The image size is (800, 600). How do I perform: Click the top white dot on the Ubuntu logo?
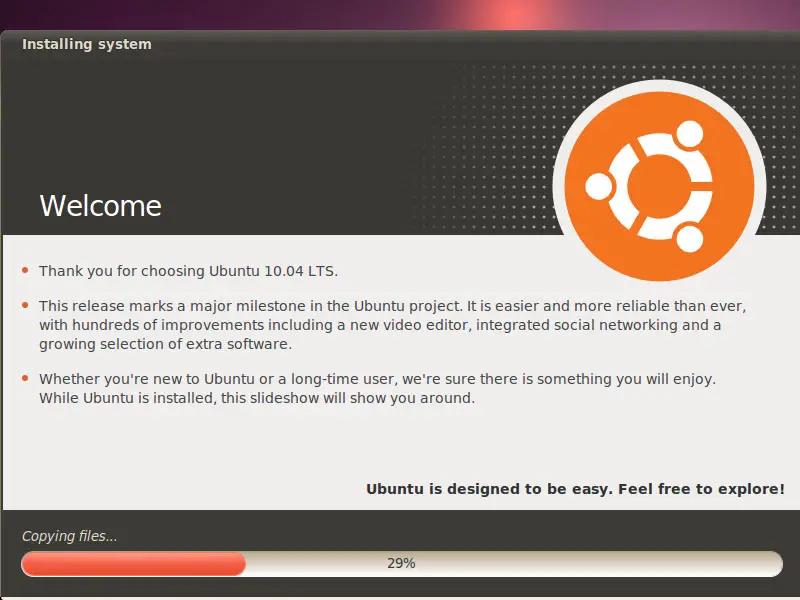point(690,134)
